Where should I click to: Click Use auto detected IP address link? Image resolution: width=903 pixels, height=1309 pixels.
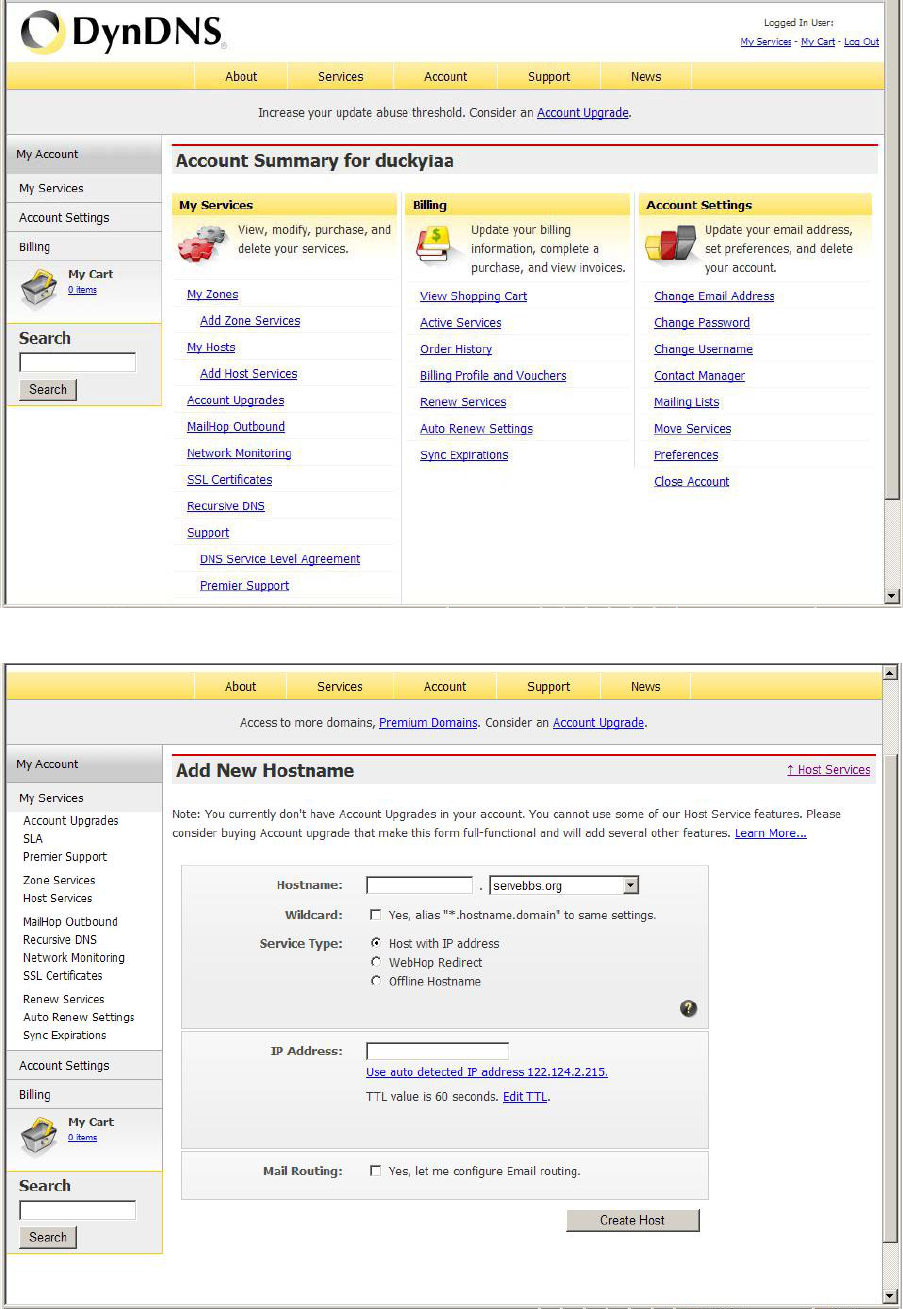[x=487, y=1071]
